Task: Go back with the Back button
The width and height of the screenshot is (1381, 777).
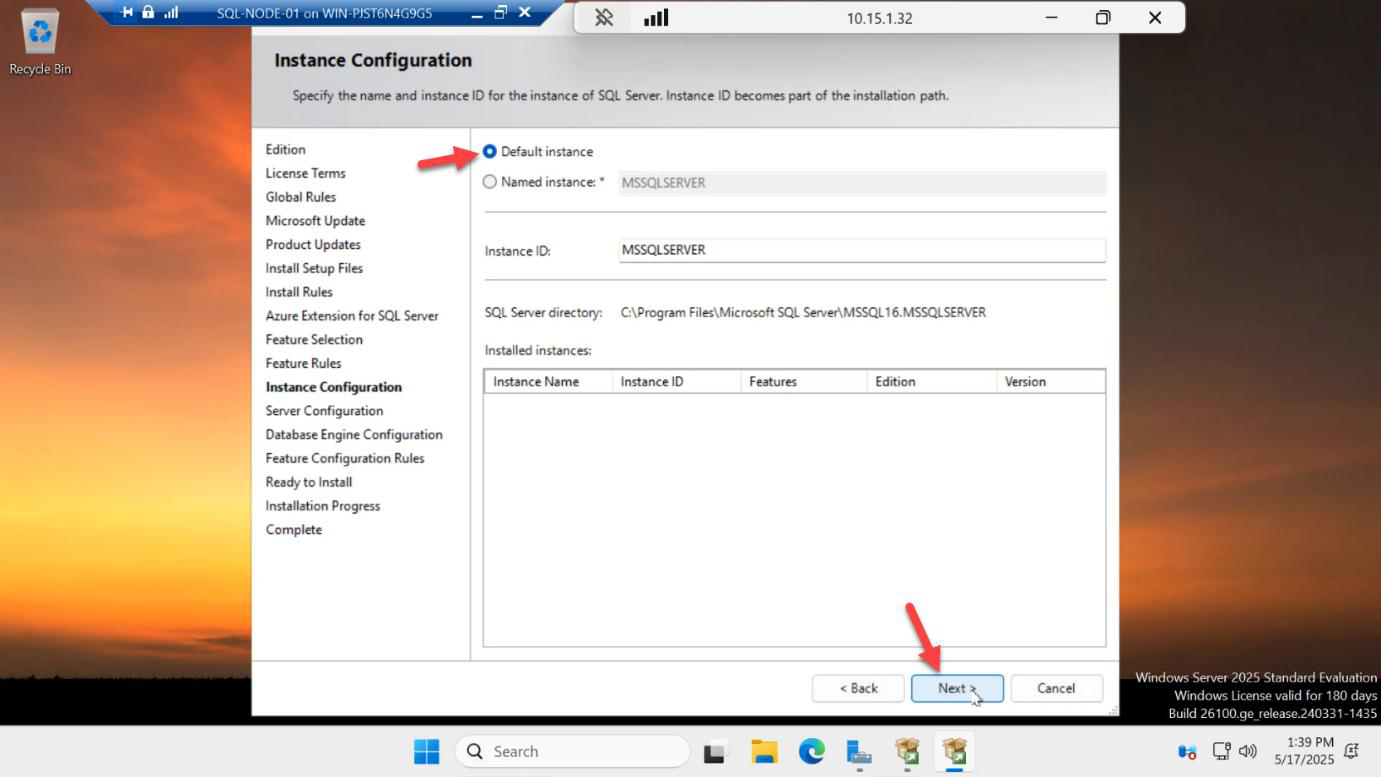Action: point(858,688)
